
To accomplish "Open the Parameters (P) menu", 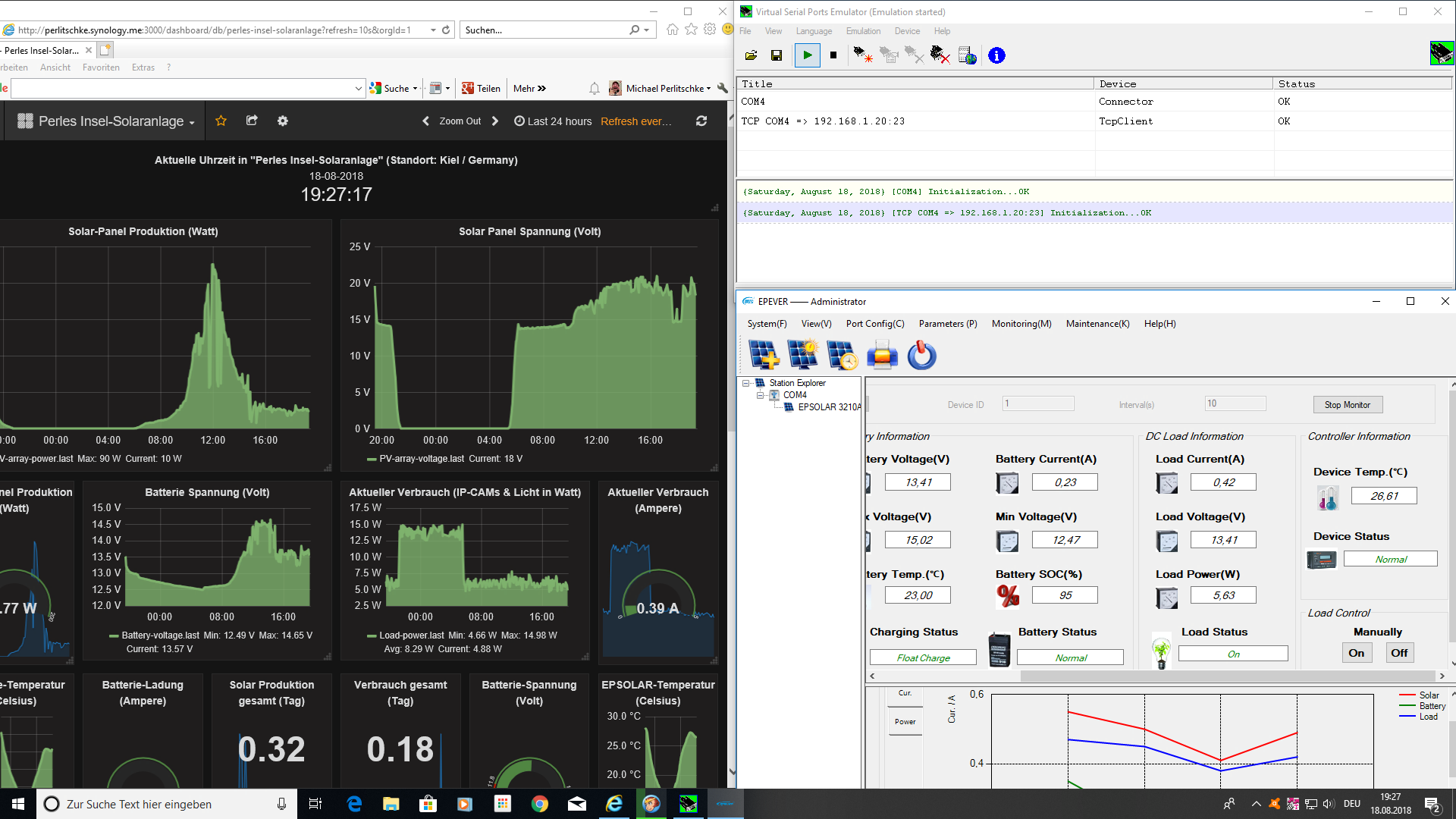I will [x=947, y=324].
